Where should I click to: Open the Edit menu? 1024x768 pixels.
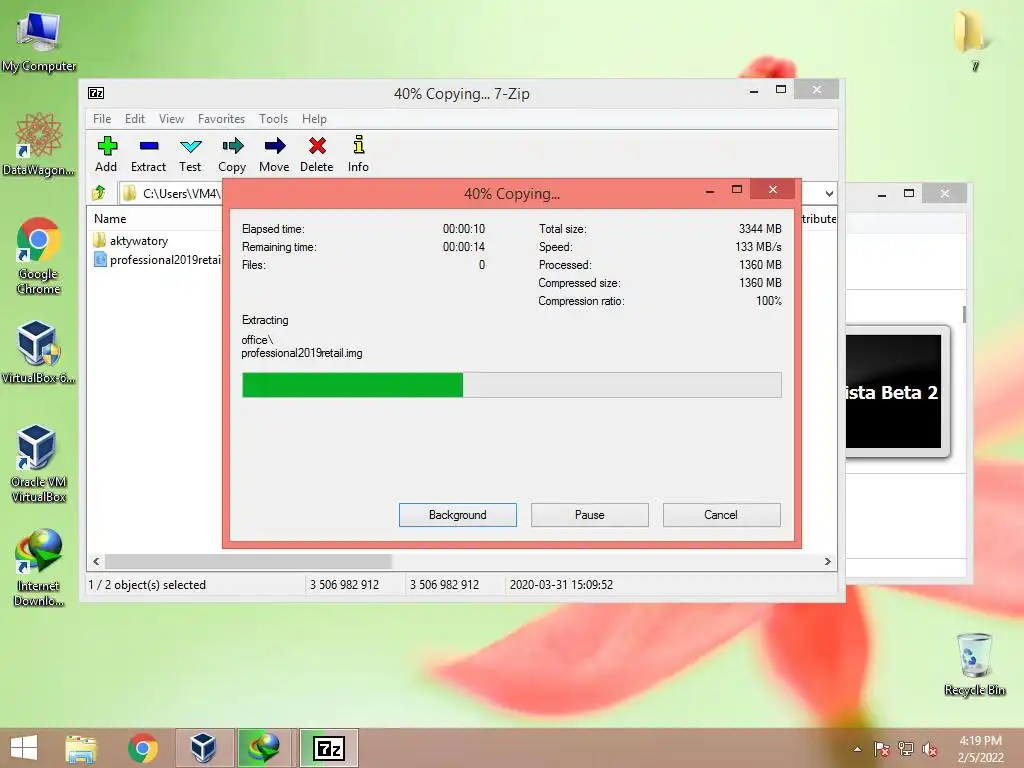135,119
